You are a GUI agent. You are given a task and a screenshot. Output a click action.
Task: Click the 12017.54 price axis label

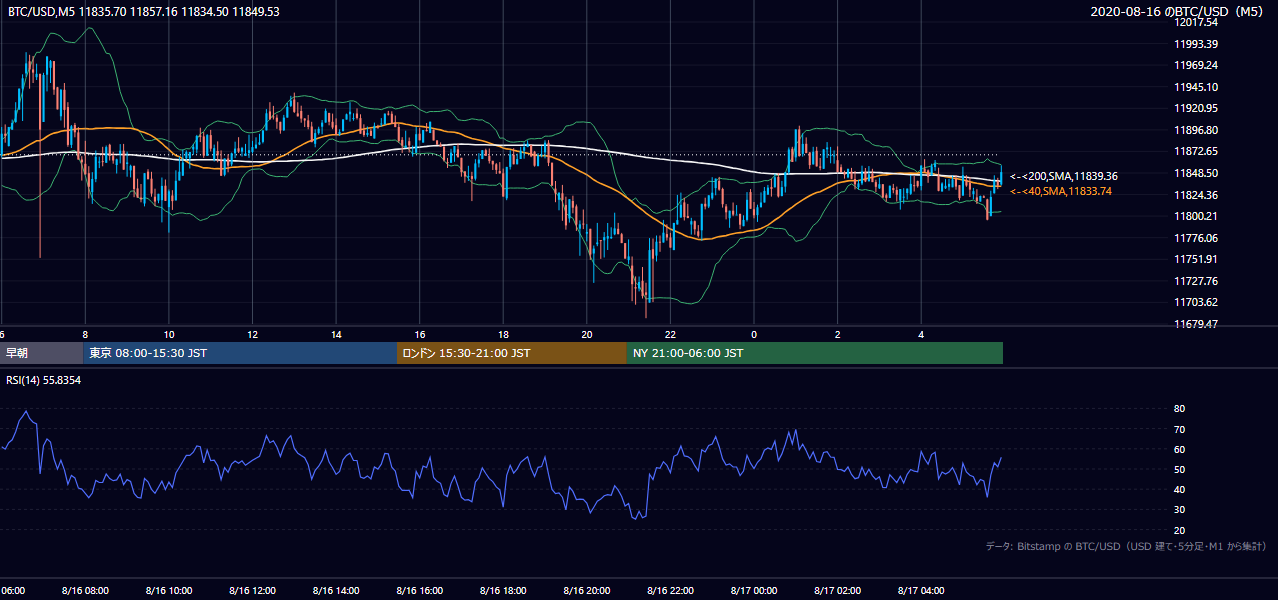pyautogui.click(x=1195, y=22)
